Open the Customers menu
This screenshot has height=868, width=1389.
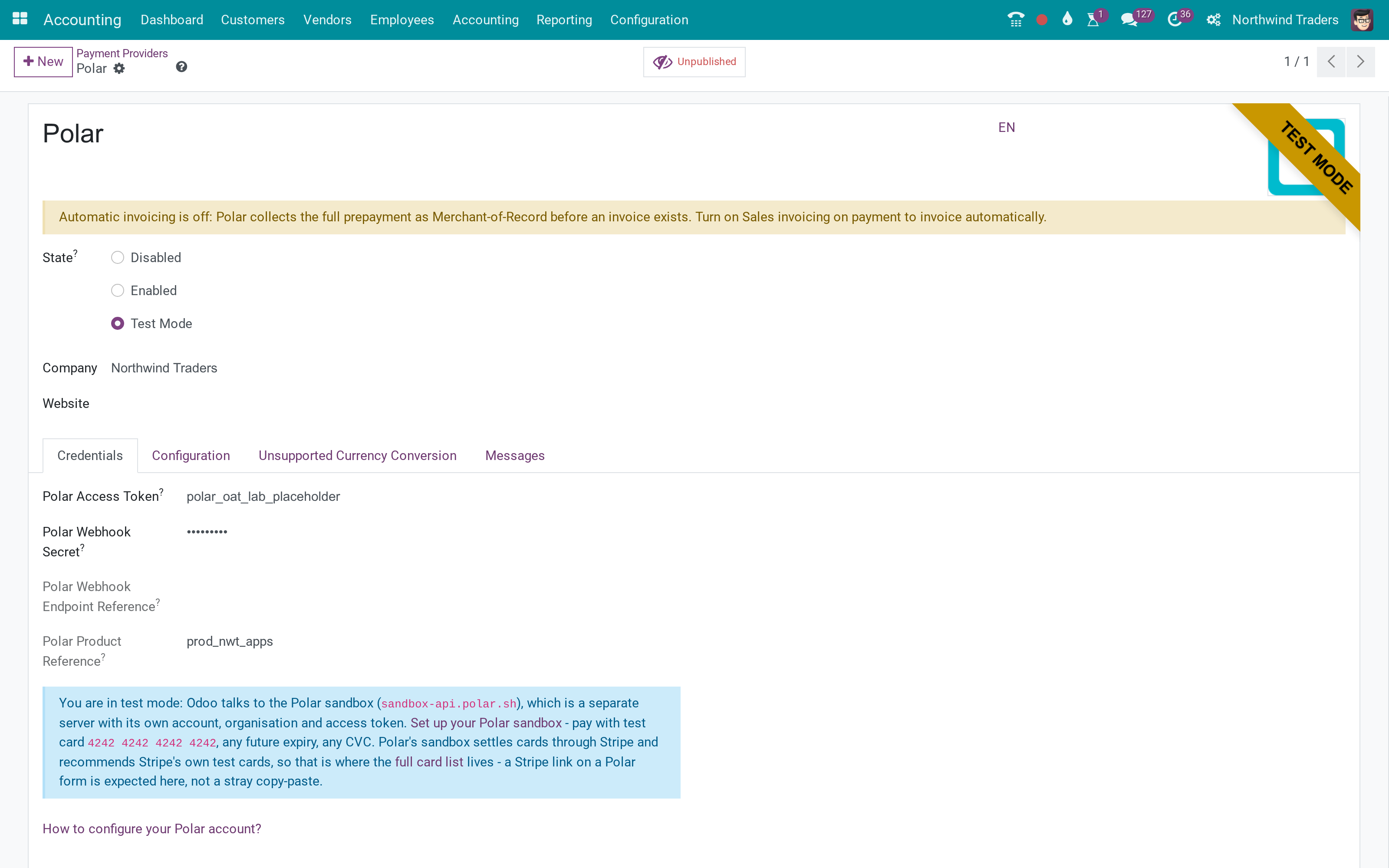[253, 20]
